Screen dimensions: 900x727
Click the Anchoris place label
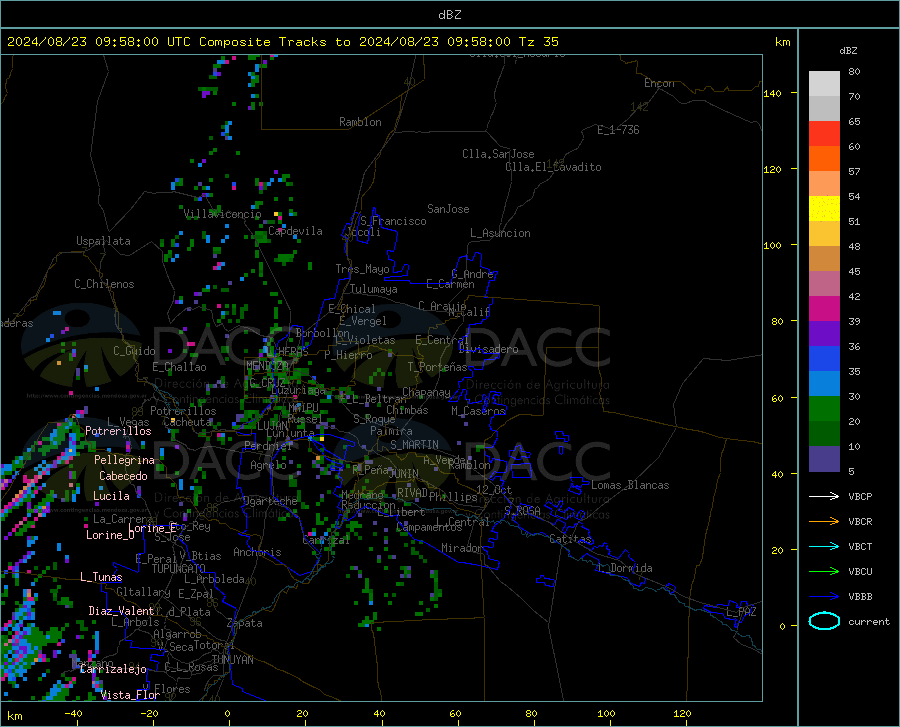(257, 552)
